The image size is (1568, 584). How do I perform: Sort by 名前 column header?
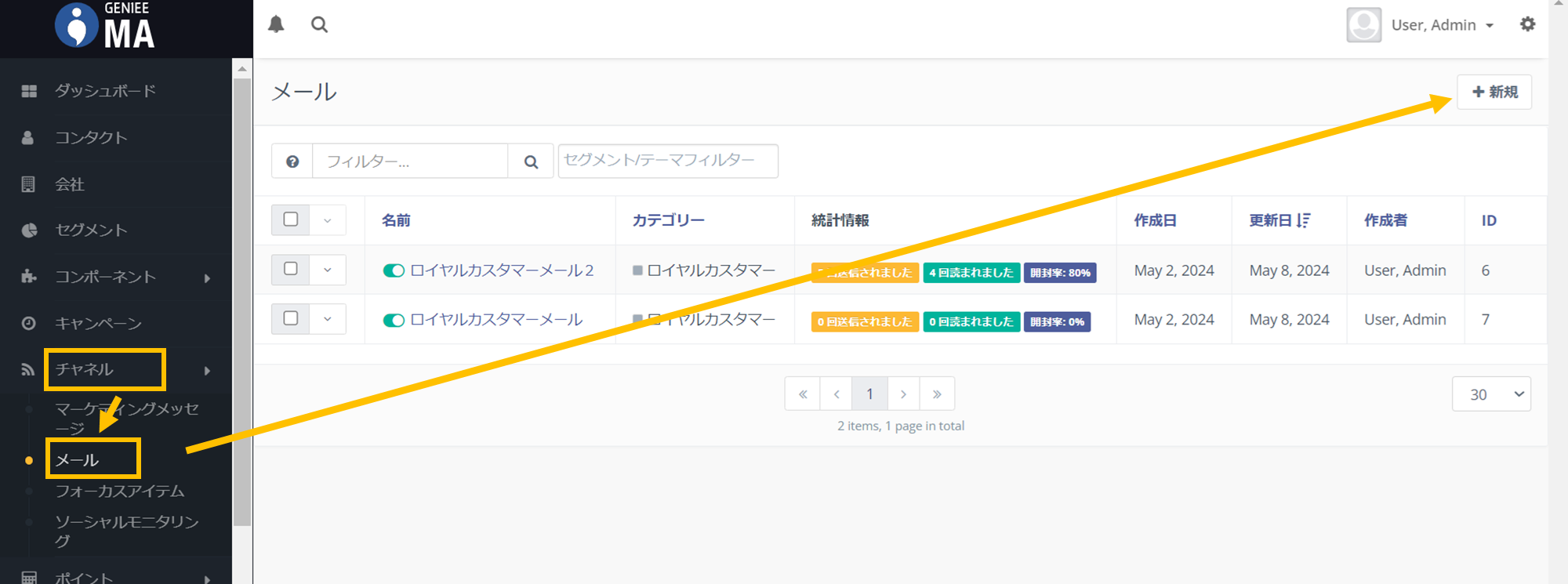click(396, 220)
